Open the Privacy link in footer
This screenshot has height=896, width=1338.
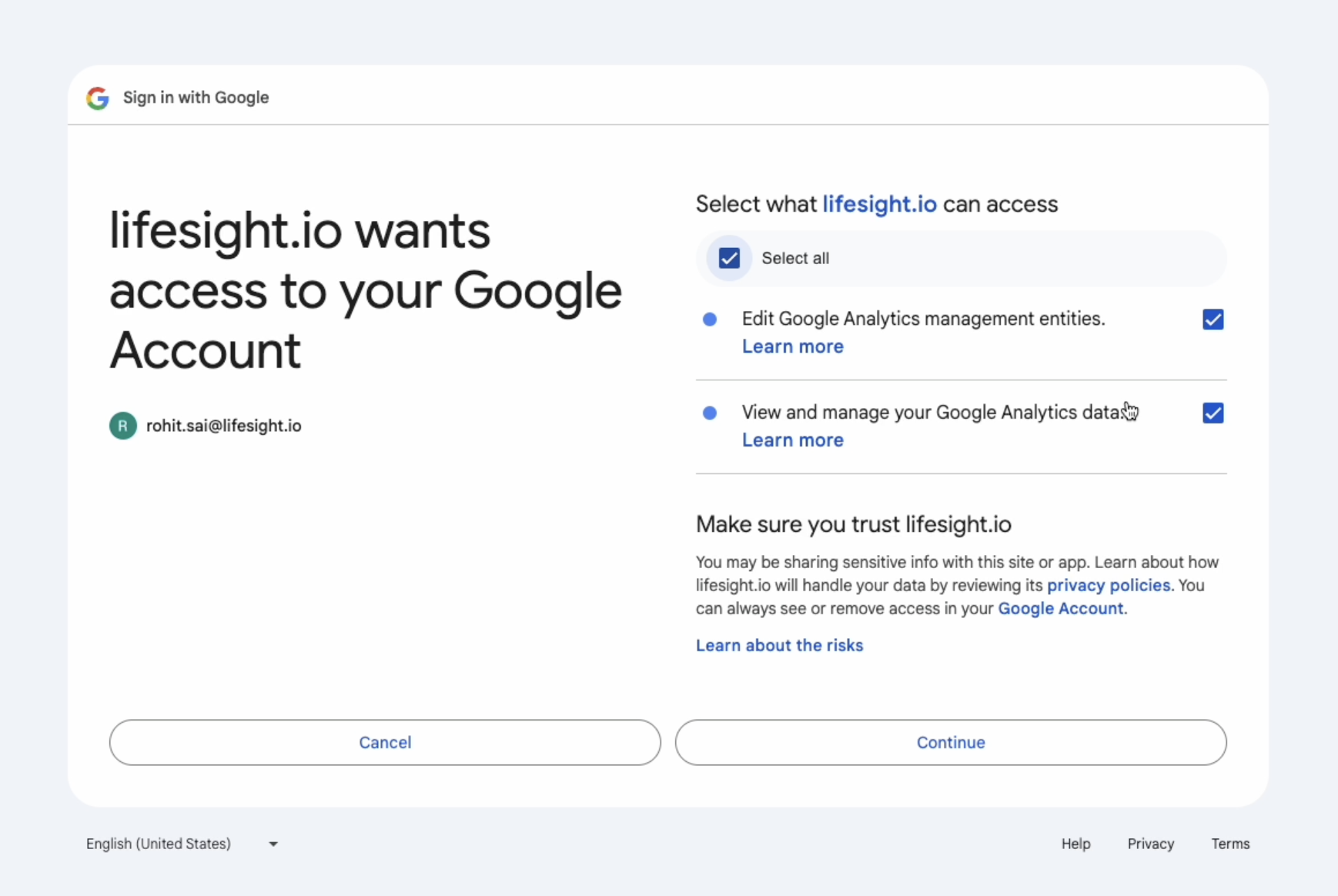tap(1150, 844)
